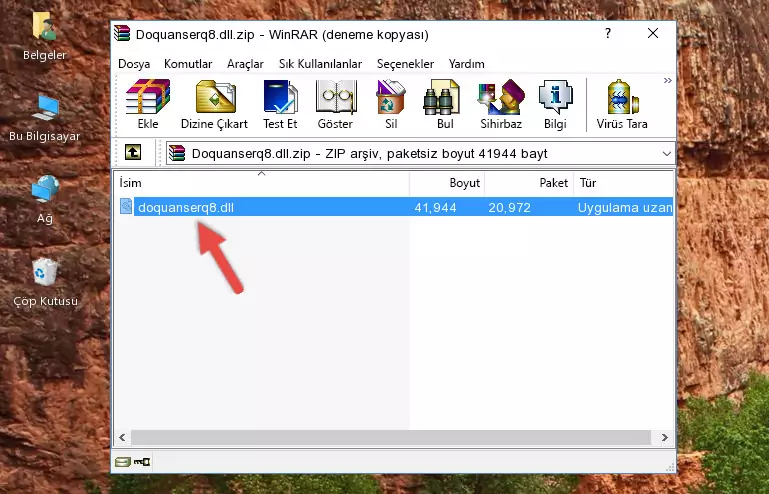Click the Virüs Tara scan icon

[622, 97]
